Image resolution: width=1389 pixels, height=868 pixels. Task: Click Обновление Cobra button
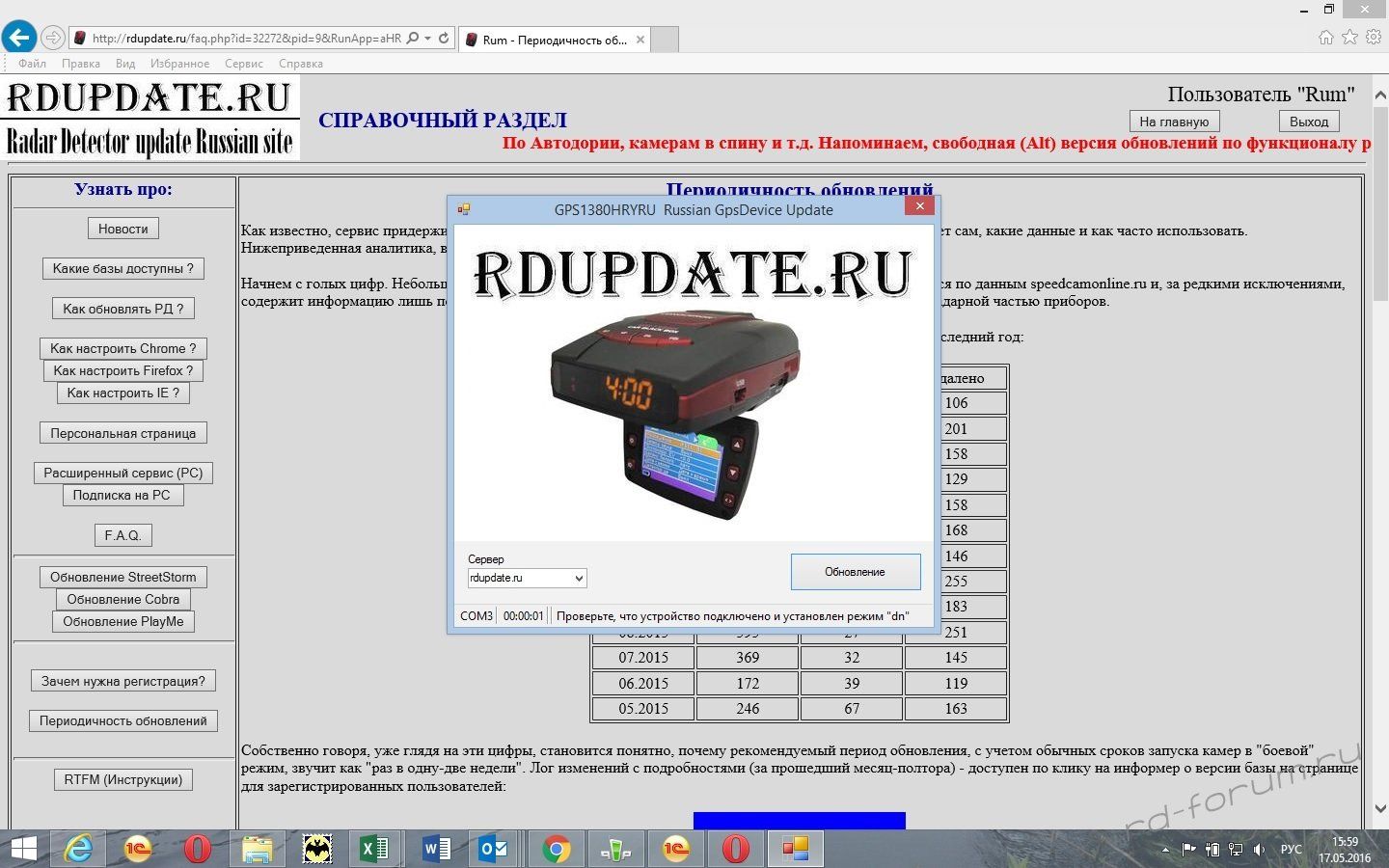123,599
